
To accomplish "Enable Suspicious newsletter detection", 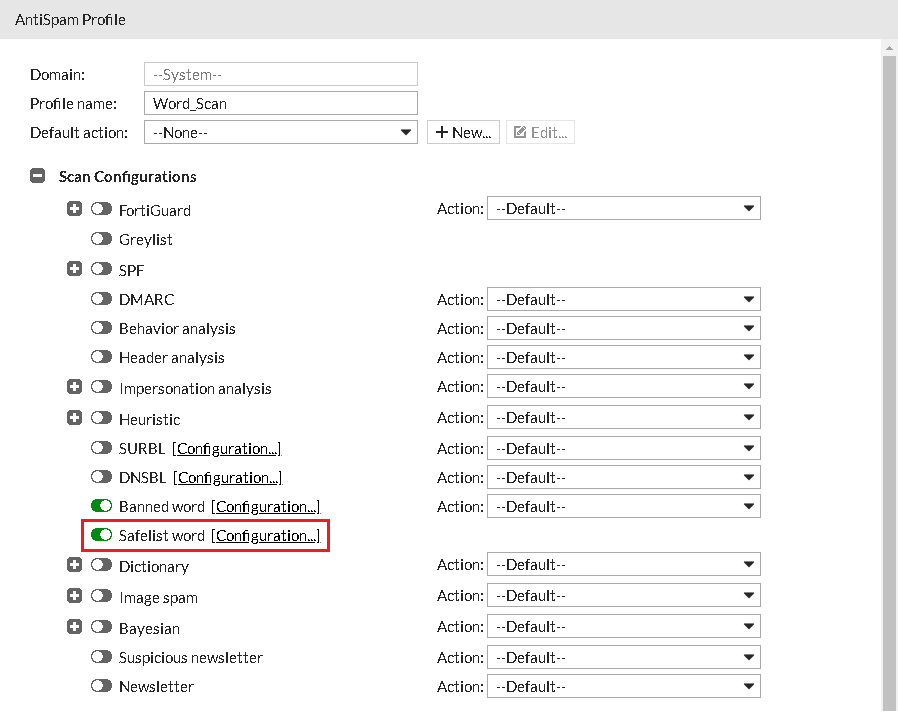I will [x=101, y=657].
